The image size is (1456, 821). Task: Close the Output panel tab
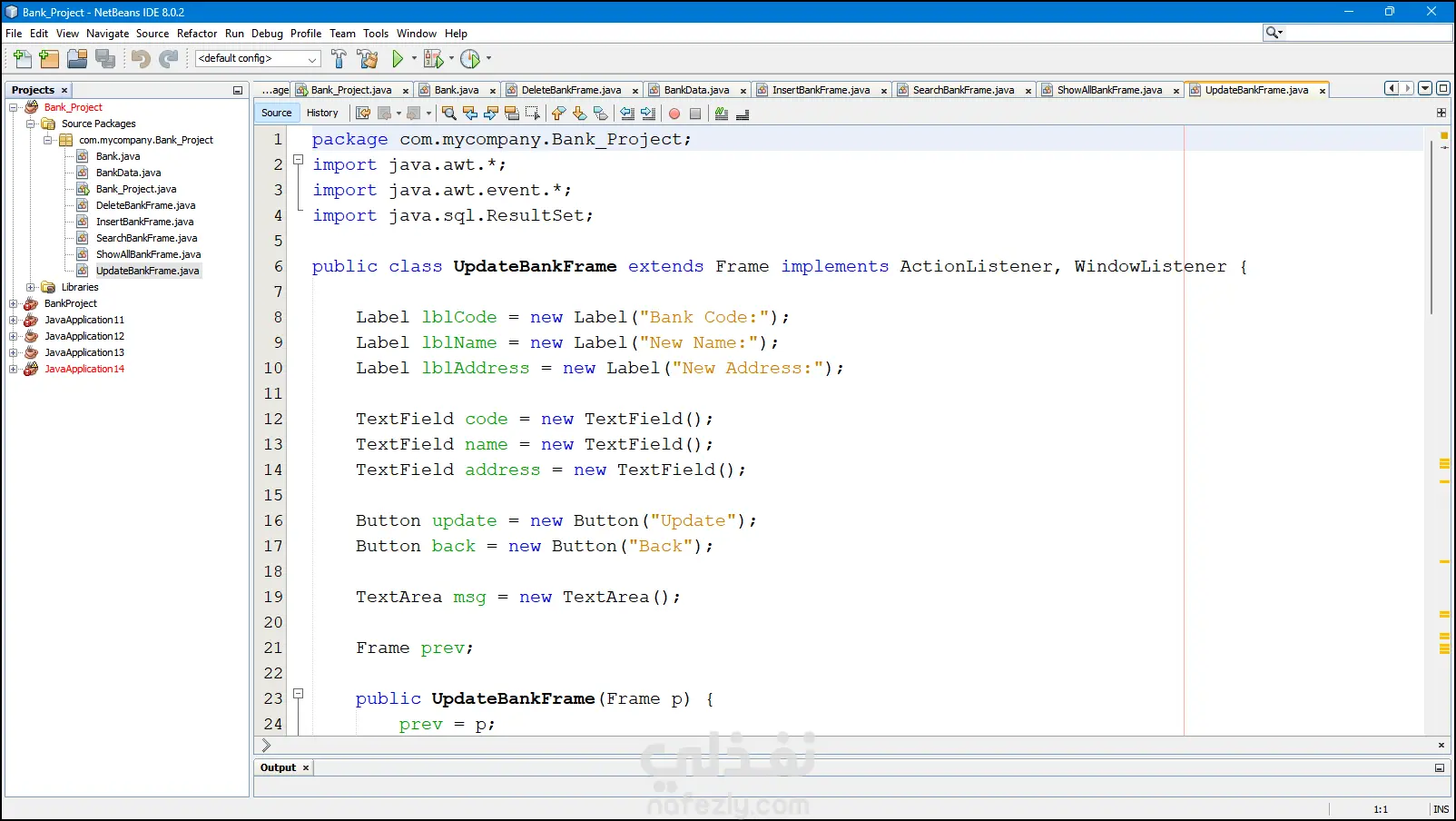[x=306, y=768]
